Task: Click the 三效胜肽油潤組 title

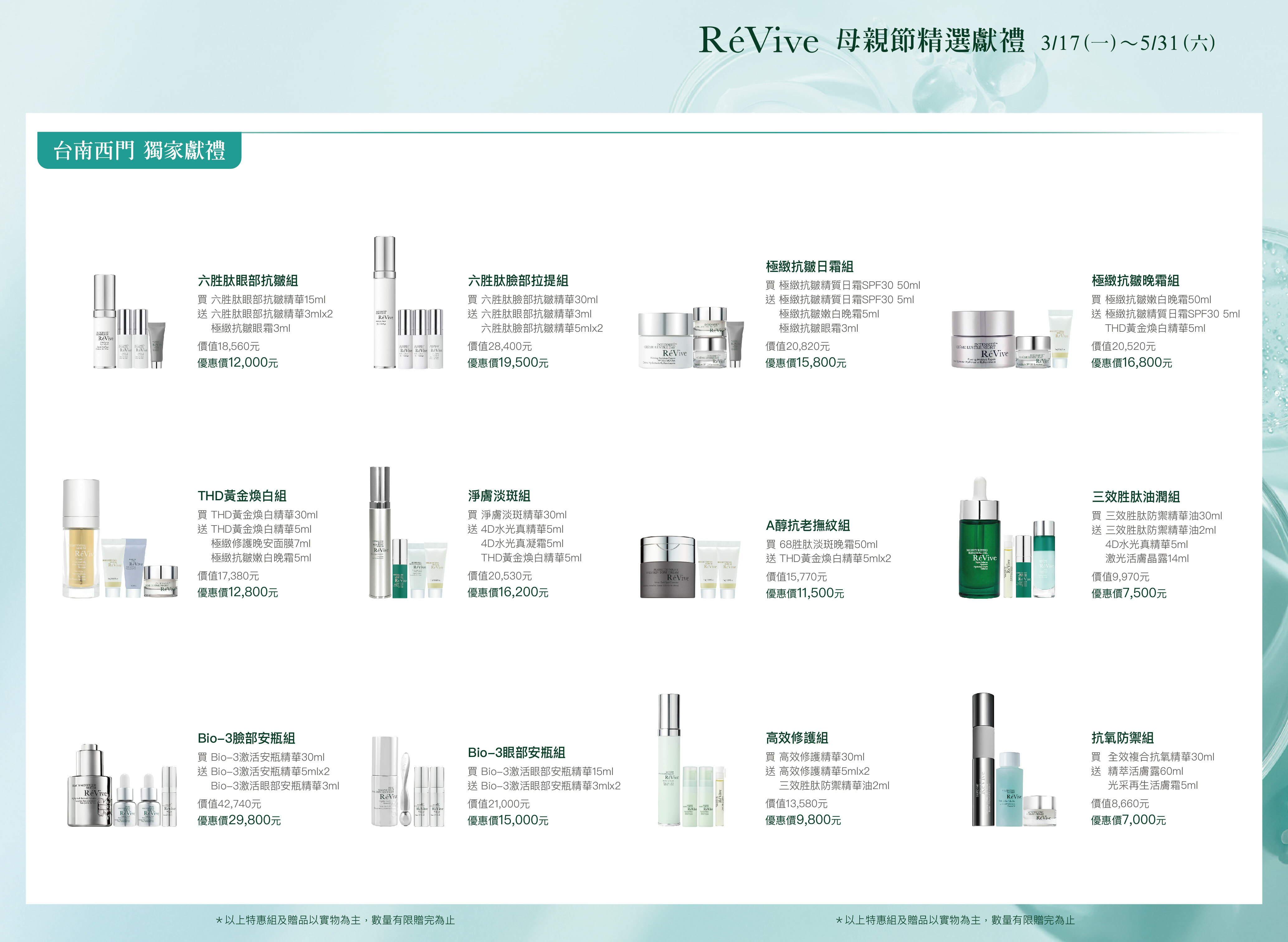Action: (x=1136, y=497)
